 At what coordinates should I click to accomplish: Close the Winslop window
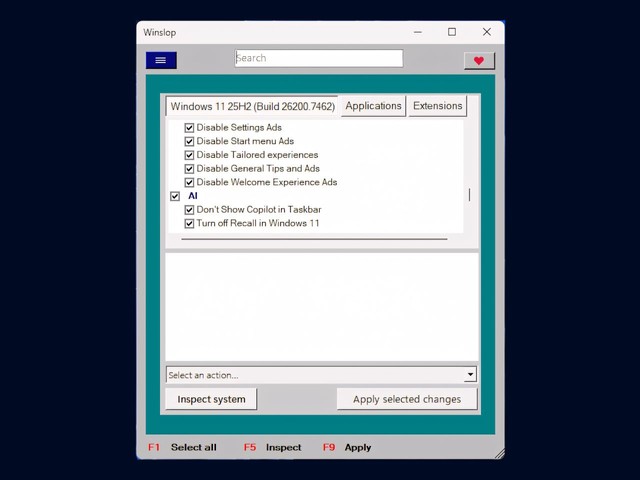click(487, 32)
